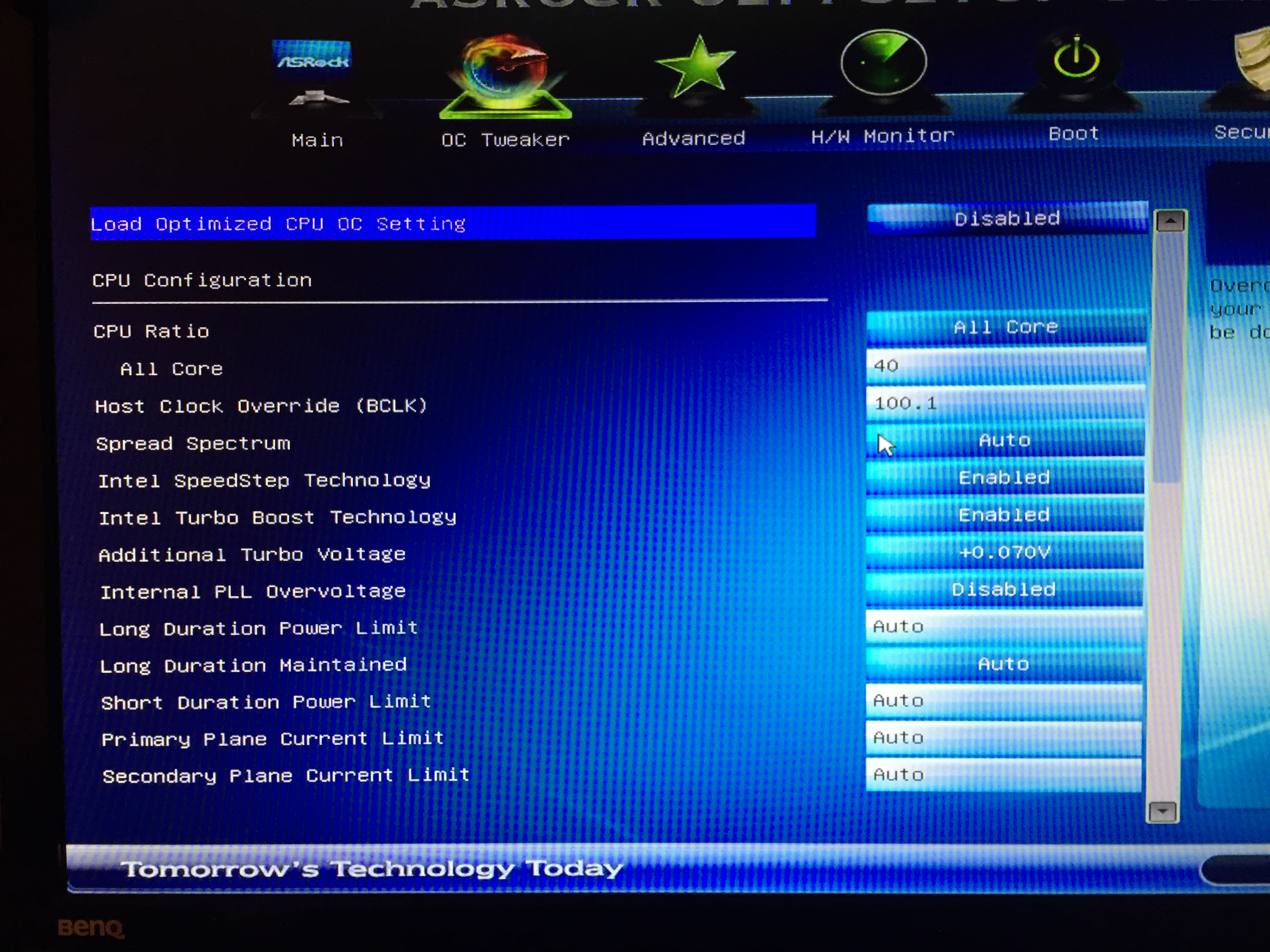Open Spread Spectrum Auto dropdown

pos(1004,441)
